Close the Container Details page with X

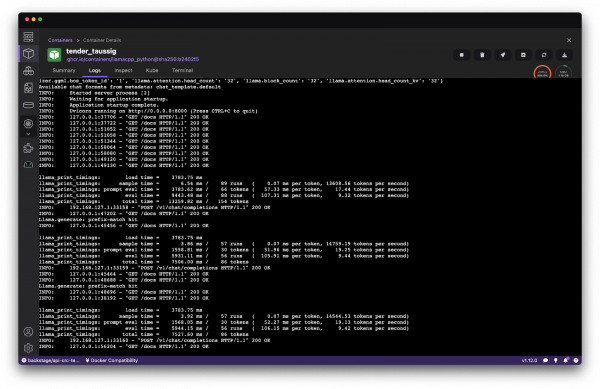coord(569,40)
